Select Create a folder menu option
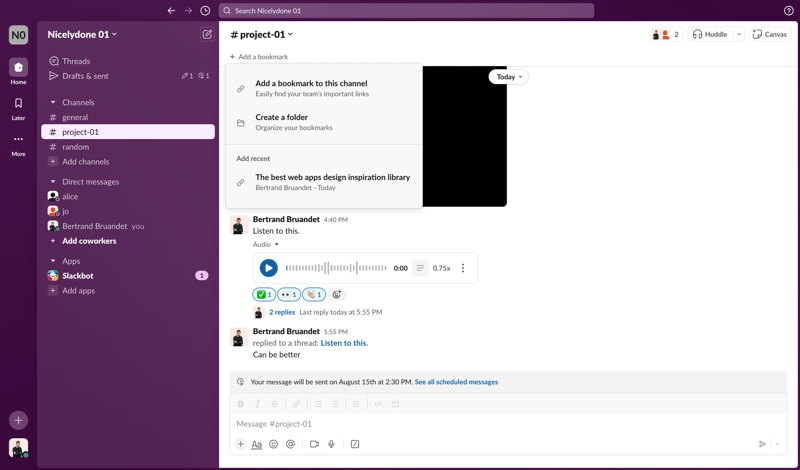This screenshot has width=800, height=470. [324, 122]
